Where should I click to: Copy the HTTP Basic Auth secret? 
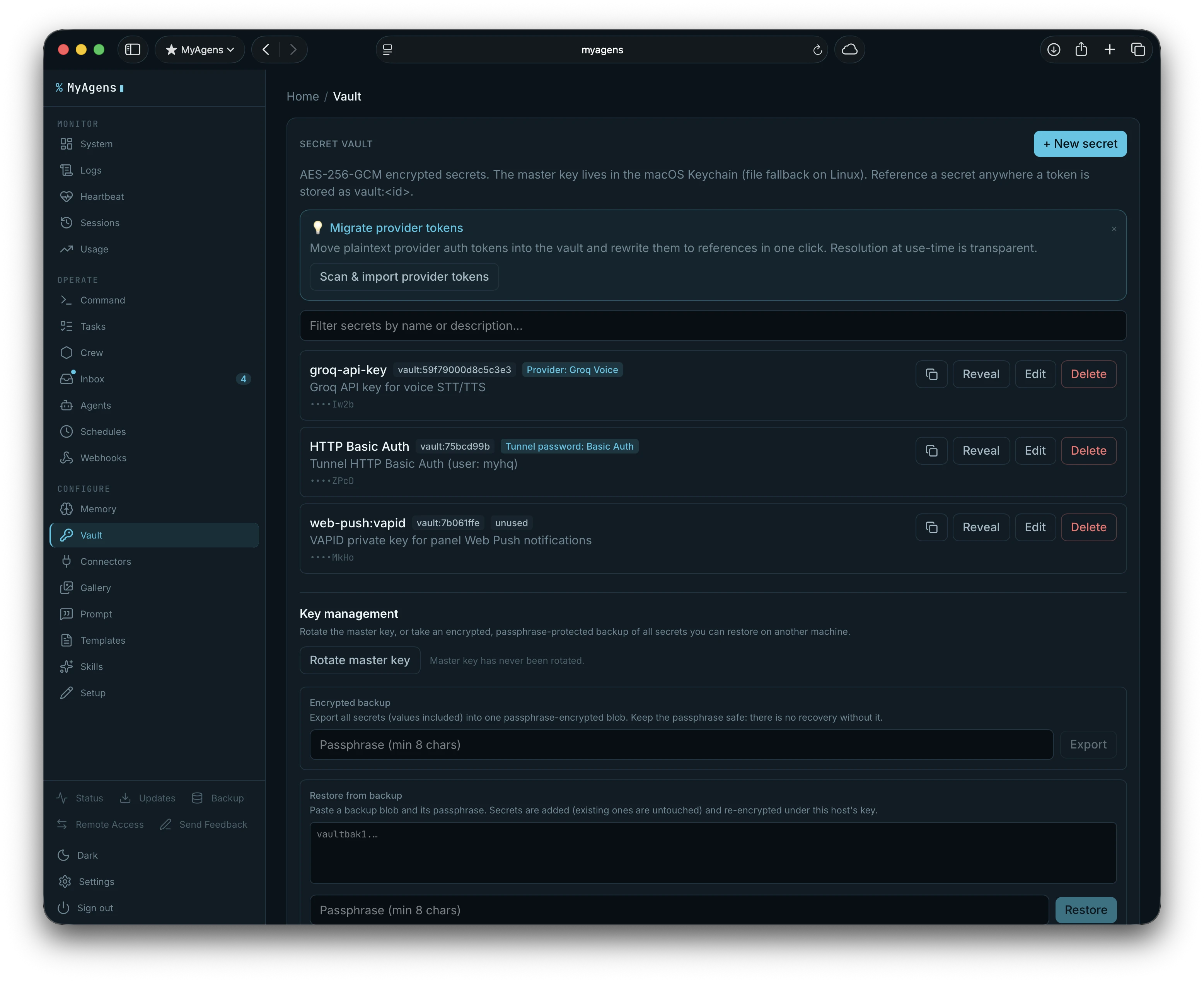point(931,451)
